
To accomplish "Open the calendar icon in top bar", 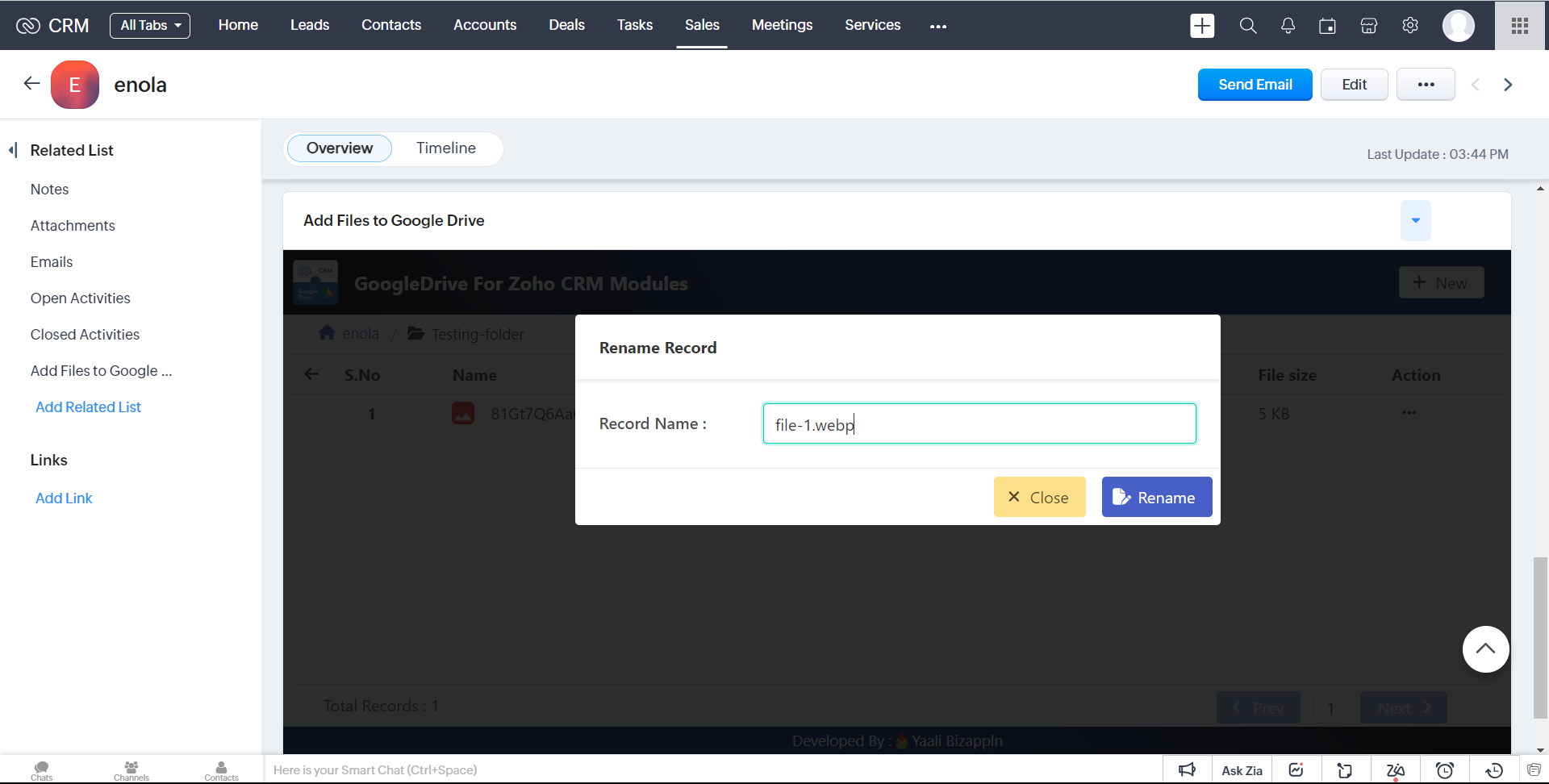I will tap(1327, 26).
